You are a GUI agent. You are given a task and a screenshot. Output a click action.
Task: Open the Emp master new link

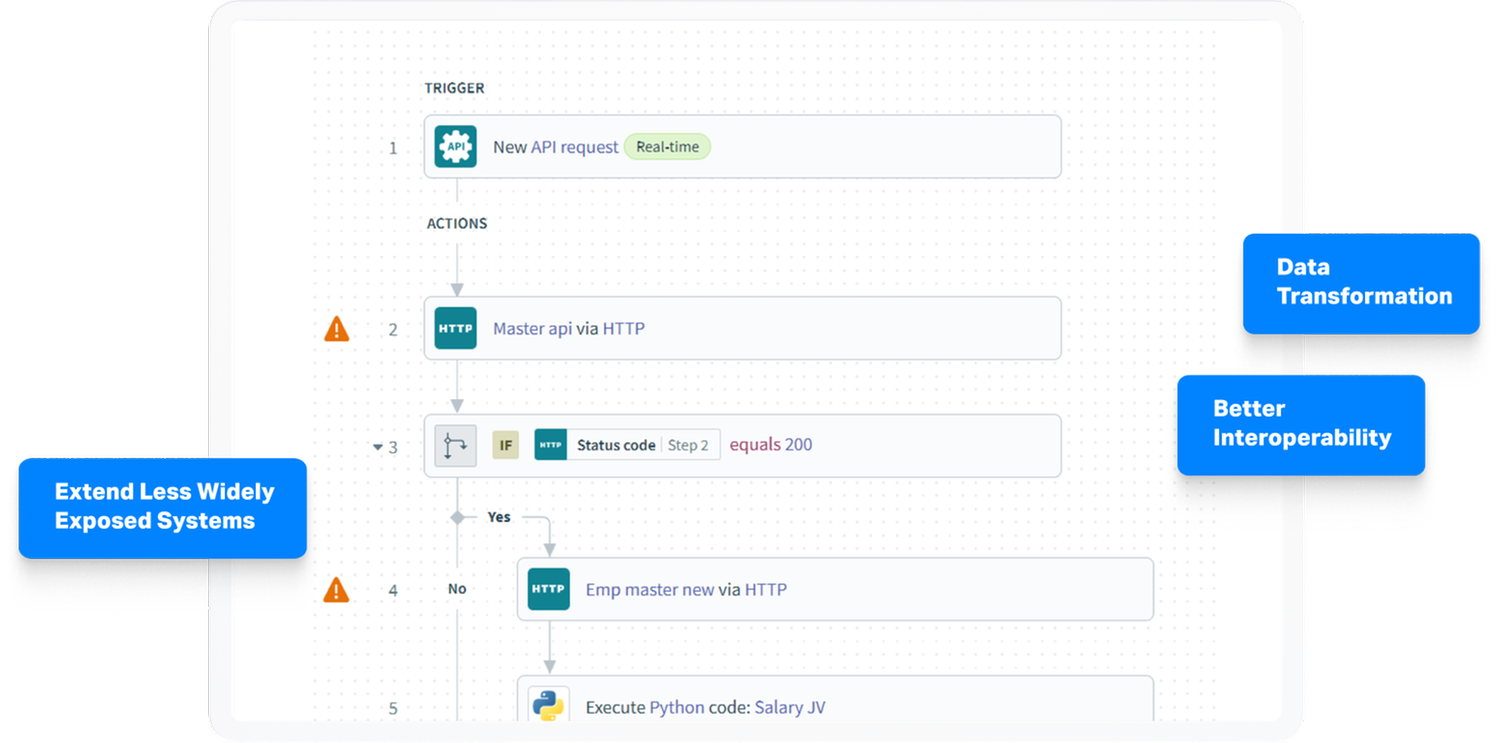[x=649, y=590]
